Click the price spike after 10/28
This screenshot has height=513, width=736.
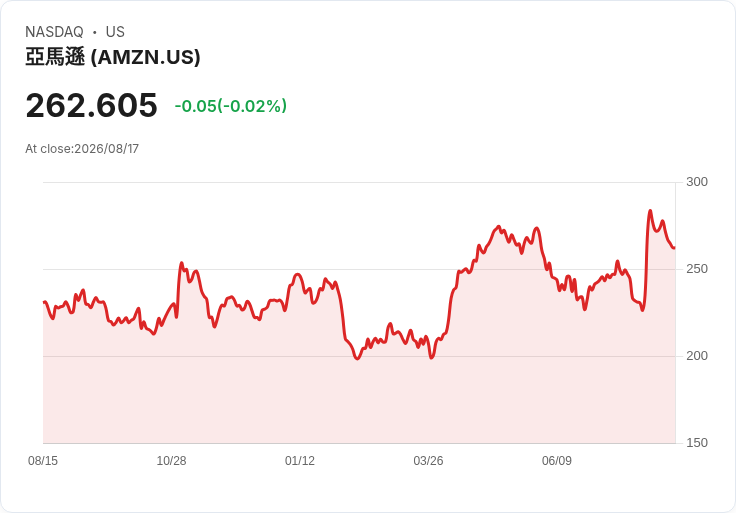coord(182,263)
